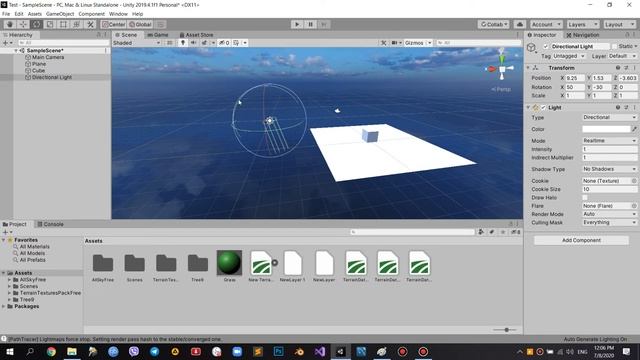Select the New Terrain asset
Image resolution: width=640 pixels, height=360 pixels.
261,264
